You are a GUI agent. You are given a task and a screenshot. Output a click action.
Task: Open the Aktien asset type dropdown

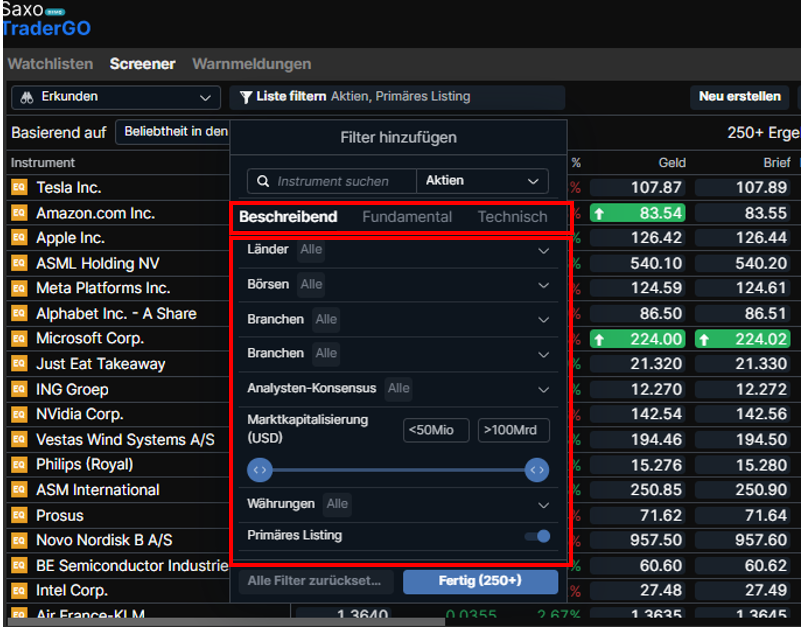pos(482,181)
